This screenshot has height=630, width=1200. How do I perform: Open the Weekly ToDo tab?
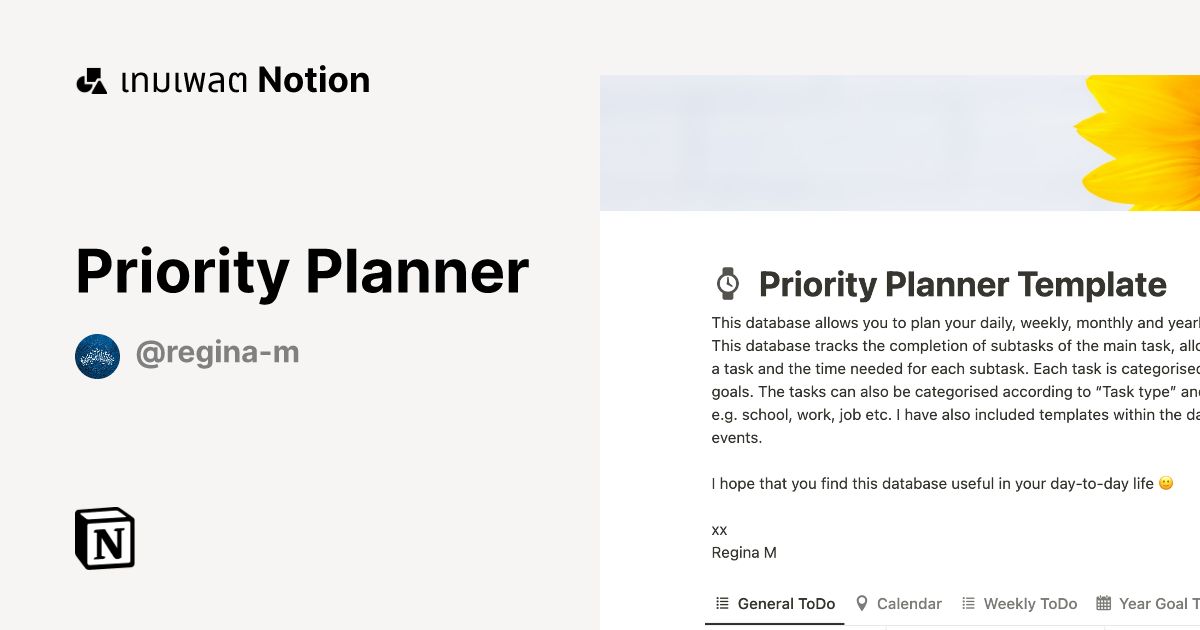(1031, 603)
